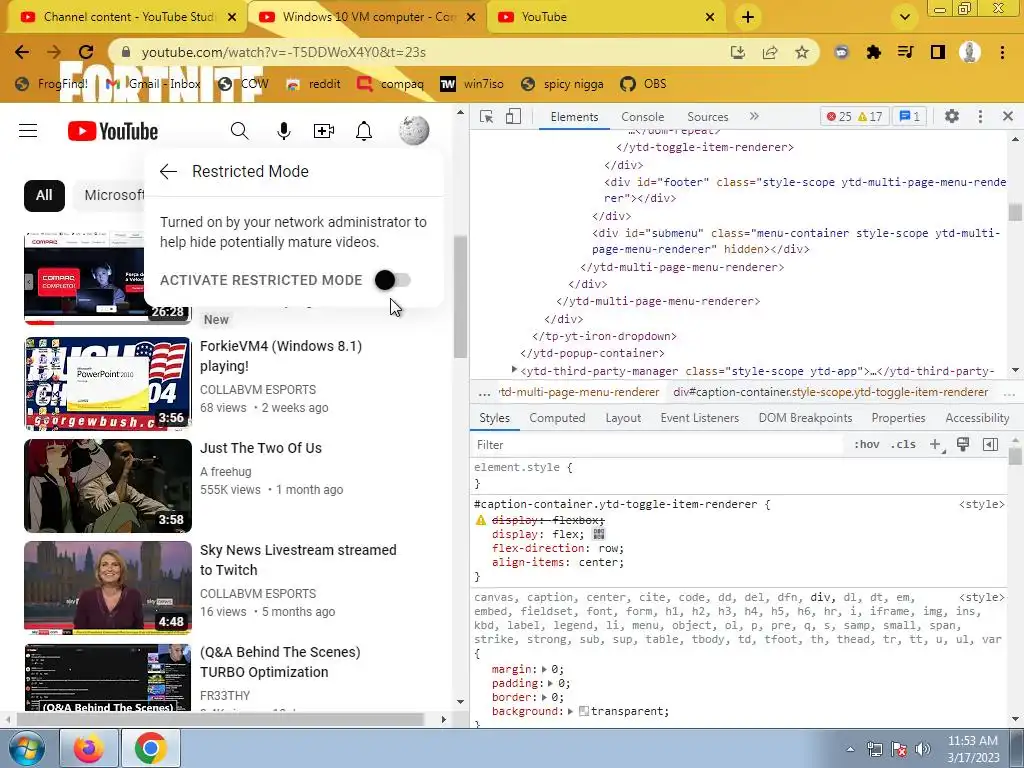
Task: Open Firefox from the taskbar
Action: (x=89, y=748)
